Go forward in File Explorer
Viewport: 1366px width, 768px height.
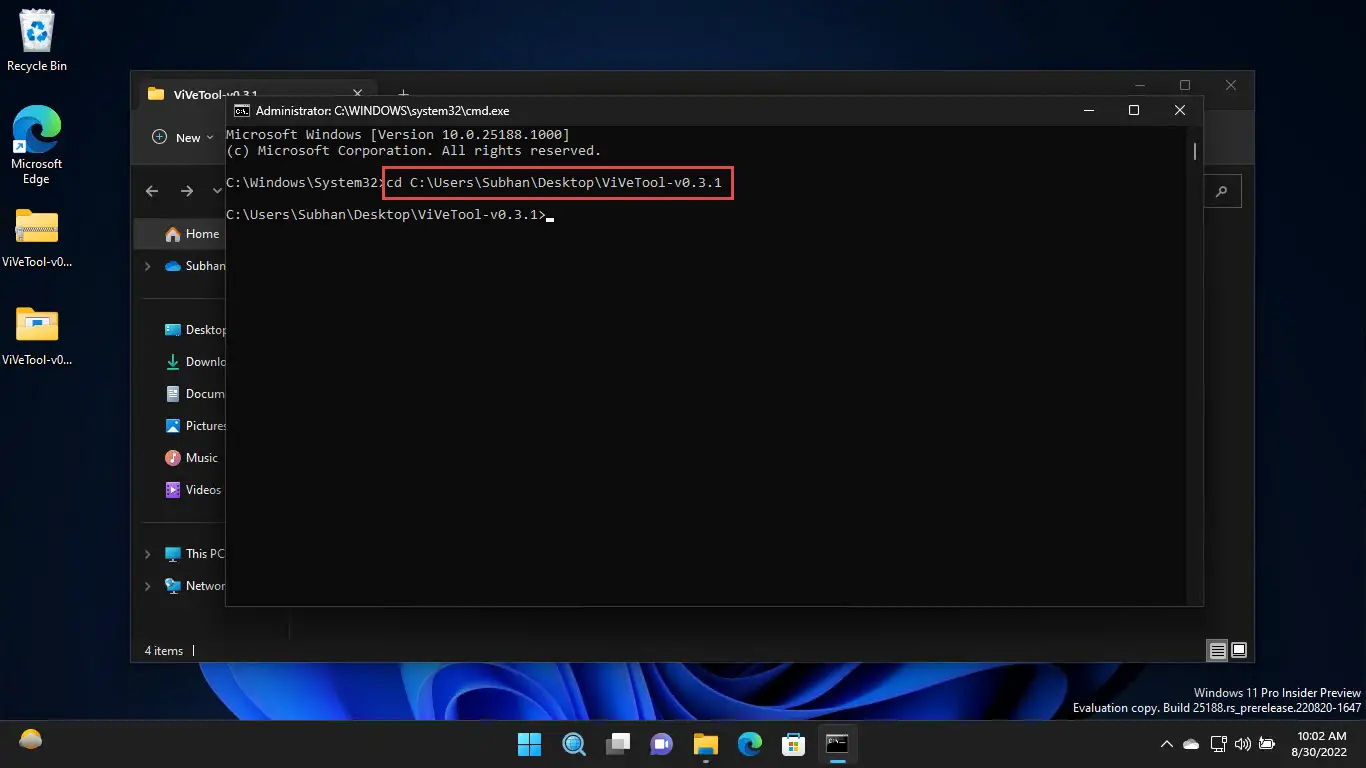pos(187,191)
